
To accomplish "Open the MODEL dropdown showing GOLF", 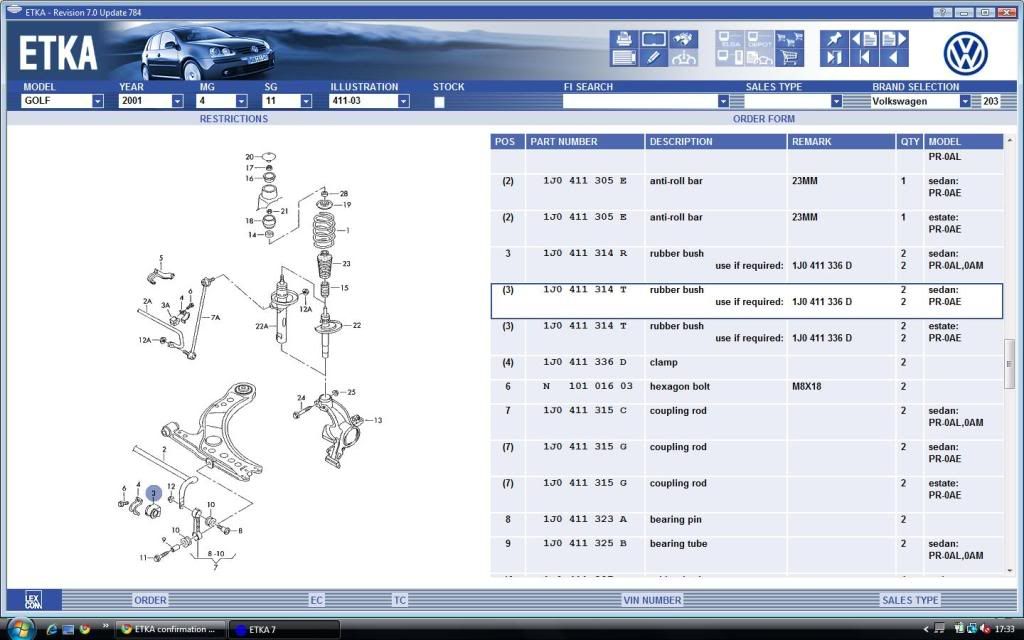I will pos(97,101).
